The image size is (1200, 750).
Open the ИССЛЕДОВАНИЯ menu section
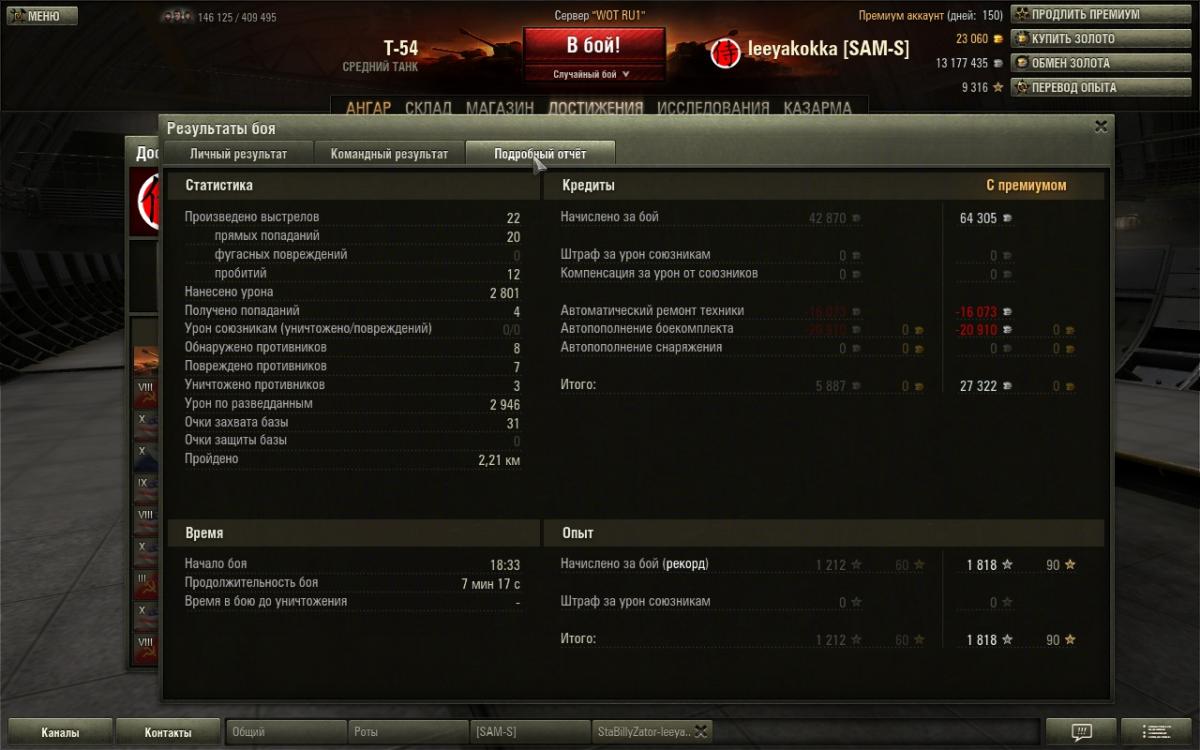click(713, 108)
